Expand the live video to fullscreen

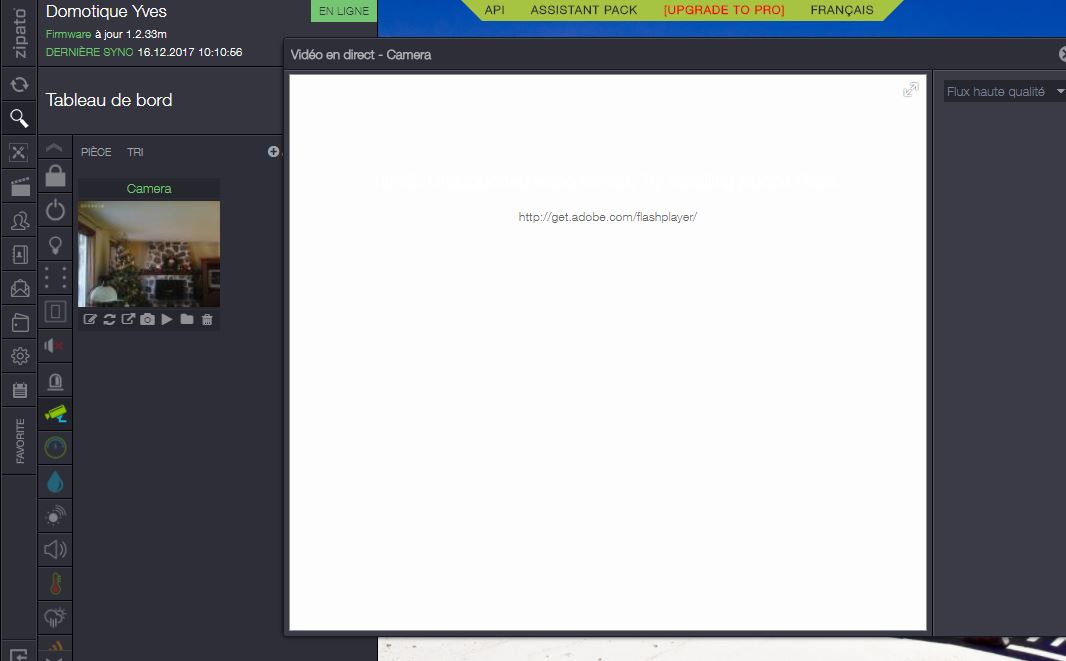point(910,90)
